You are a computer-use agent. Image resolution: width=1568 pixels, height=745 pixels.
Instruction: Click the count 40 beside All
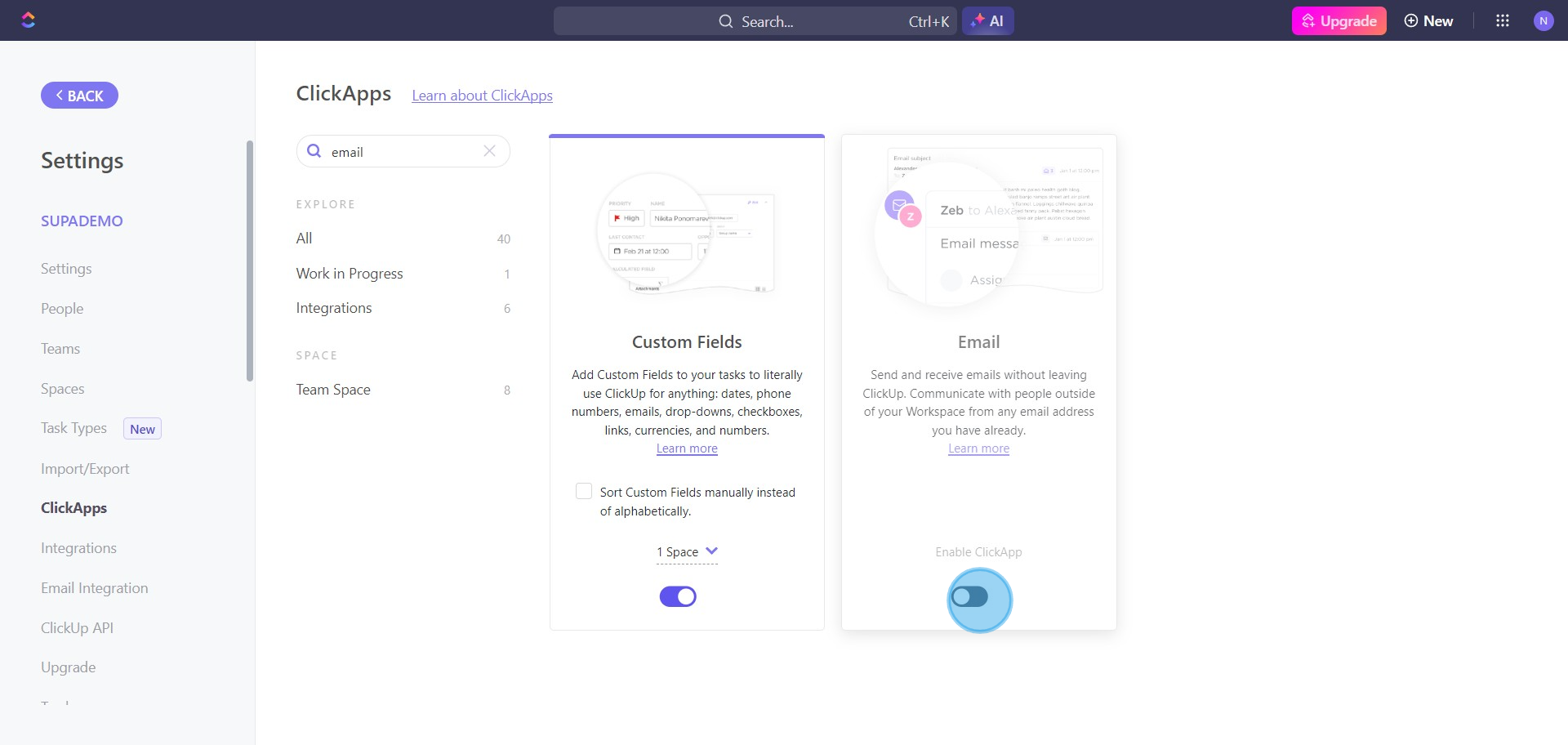pyautogui.click(x=504, y=239)
